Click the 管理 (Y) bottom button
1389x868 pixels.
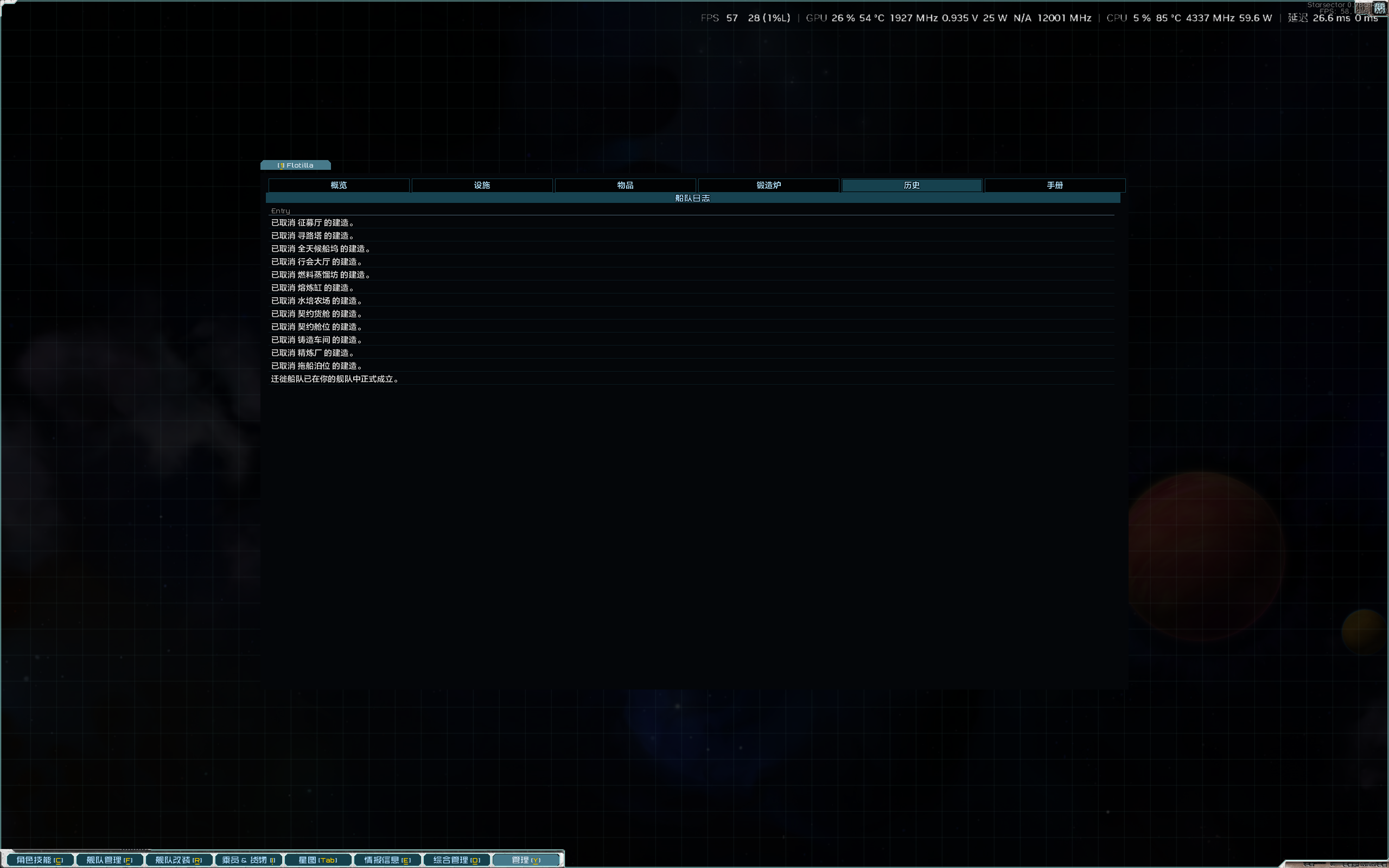(526, 859)
